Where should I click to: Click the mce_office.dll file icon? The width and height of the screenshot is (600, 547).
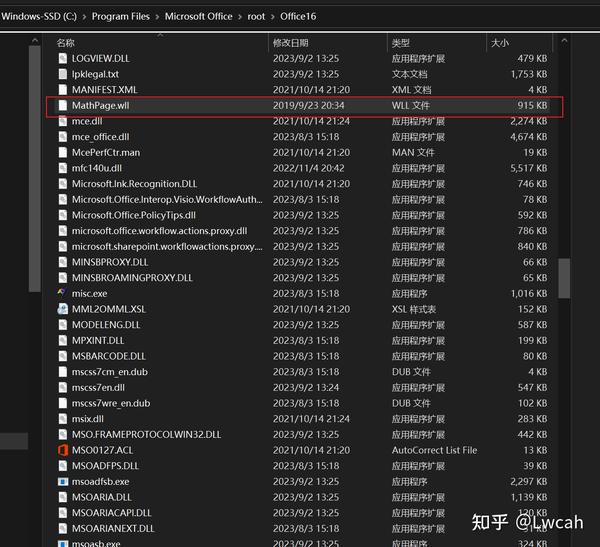[63, 137]
